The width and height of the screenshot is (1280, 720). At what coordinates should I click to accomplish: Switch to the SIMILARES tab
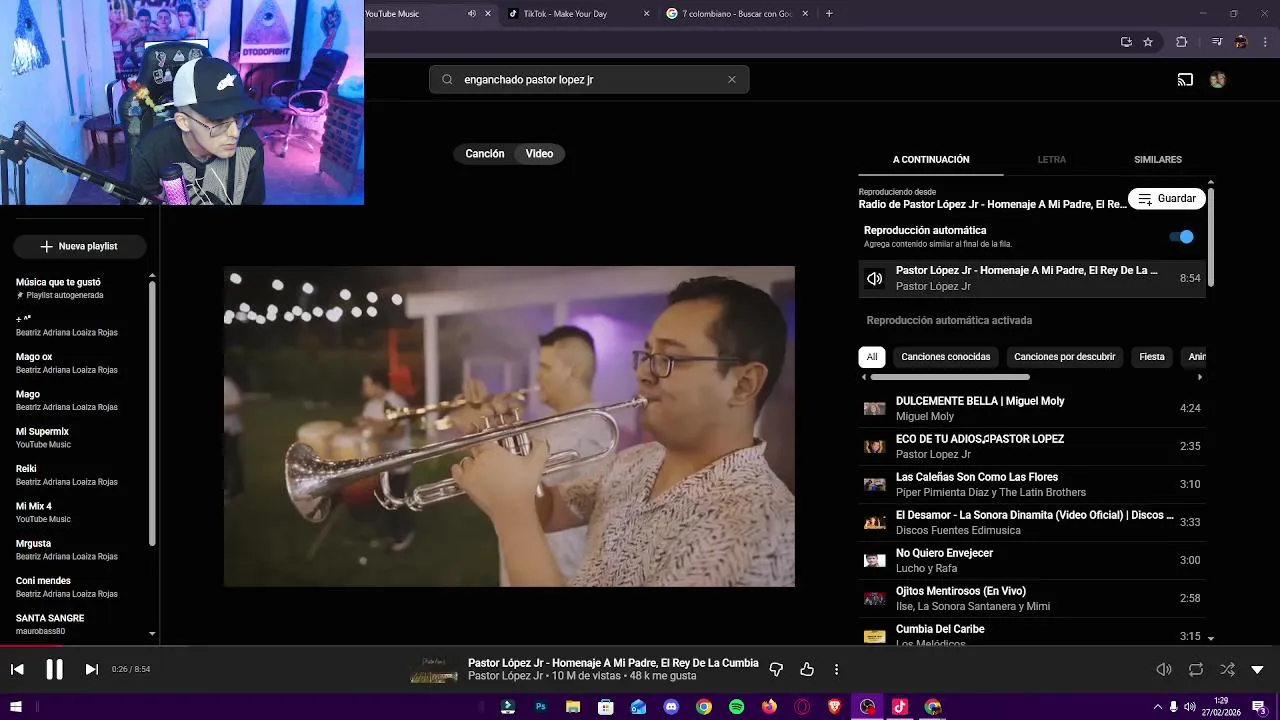1158,160
